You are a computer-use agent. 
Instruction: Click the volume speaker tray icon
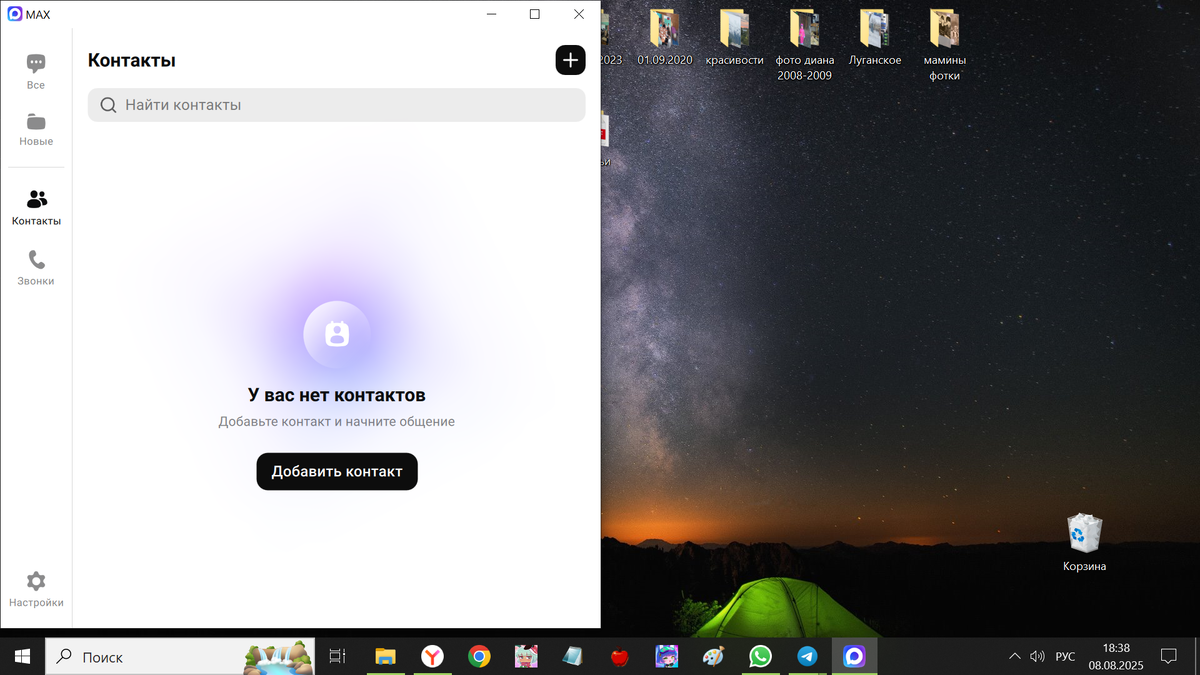1037,657
